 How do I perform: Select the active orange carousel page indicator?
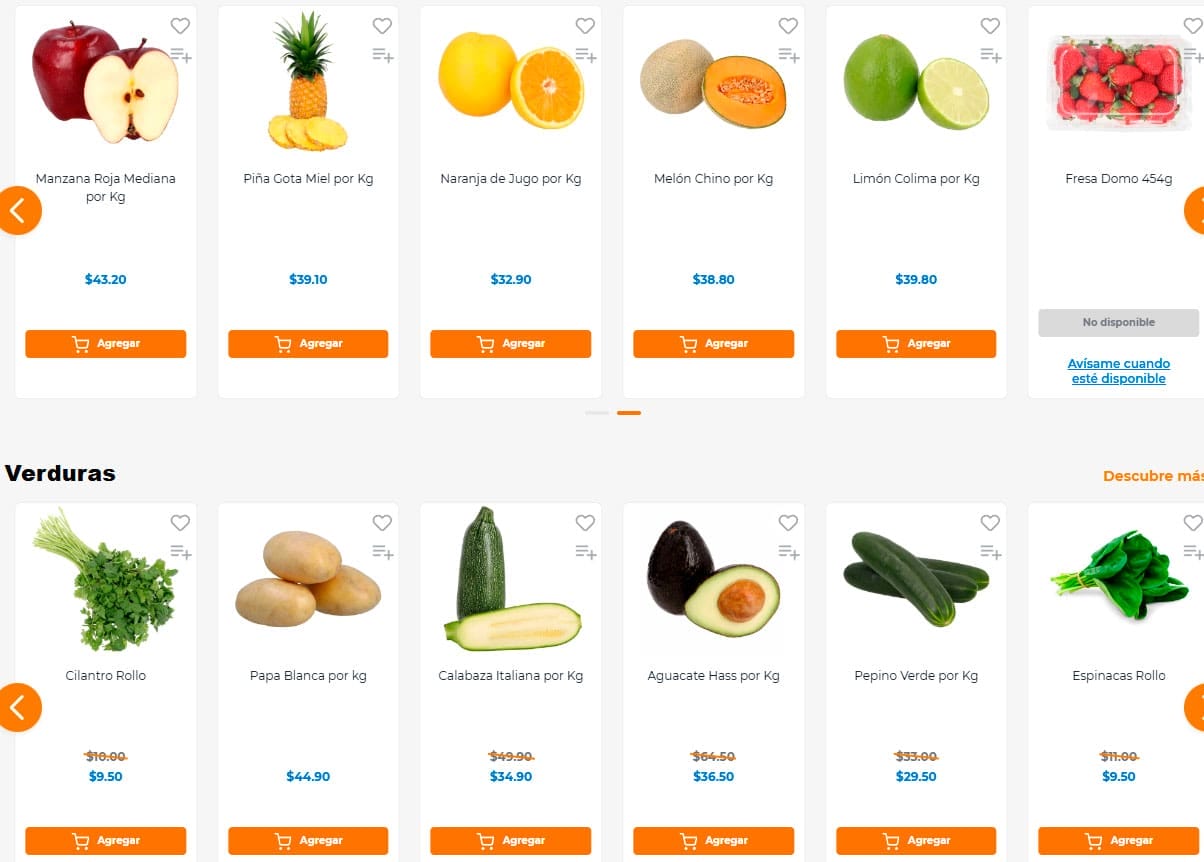pyautogui.click(x=629, y=413)
